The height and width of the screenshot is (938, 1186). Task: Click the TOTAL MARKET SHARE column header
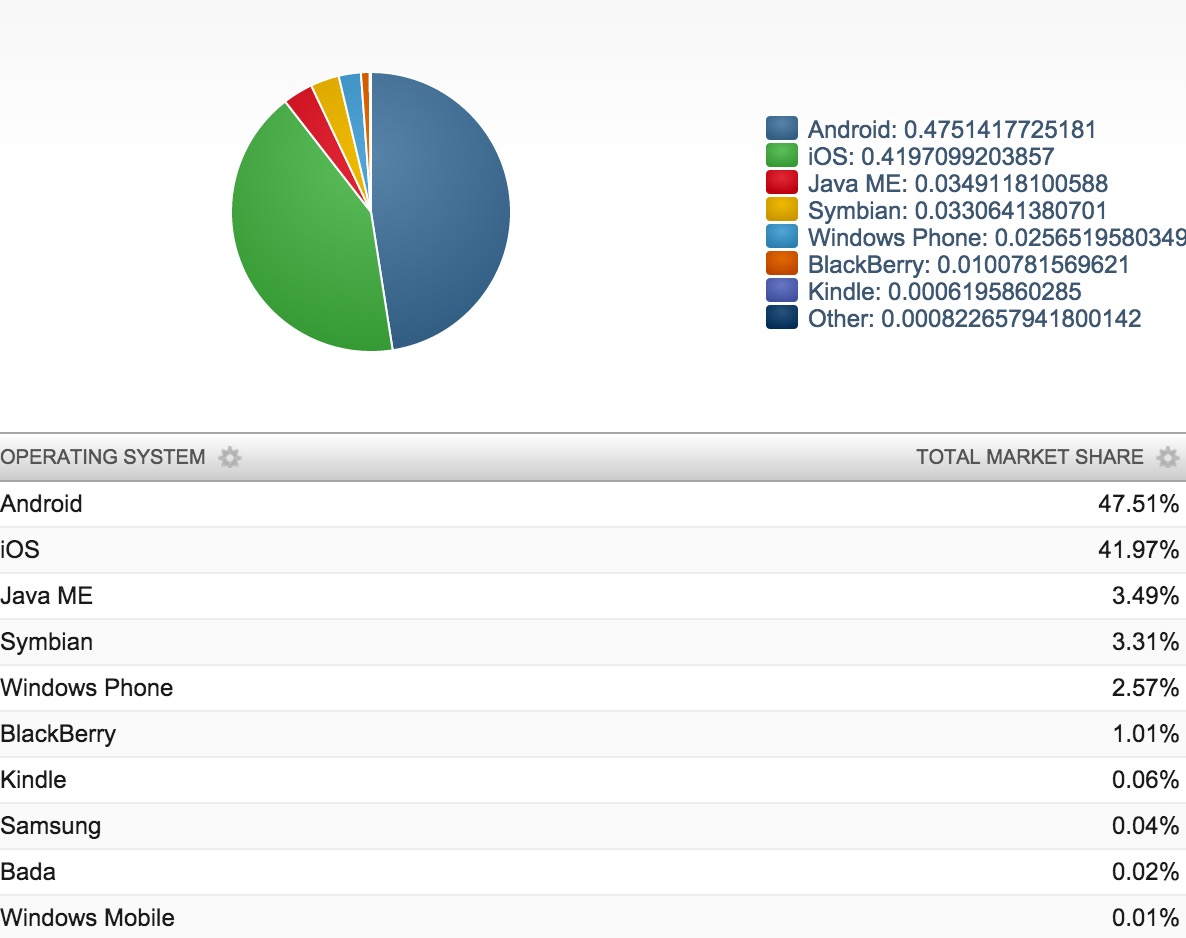click(x=1029, y=457)
